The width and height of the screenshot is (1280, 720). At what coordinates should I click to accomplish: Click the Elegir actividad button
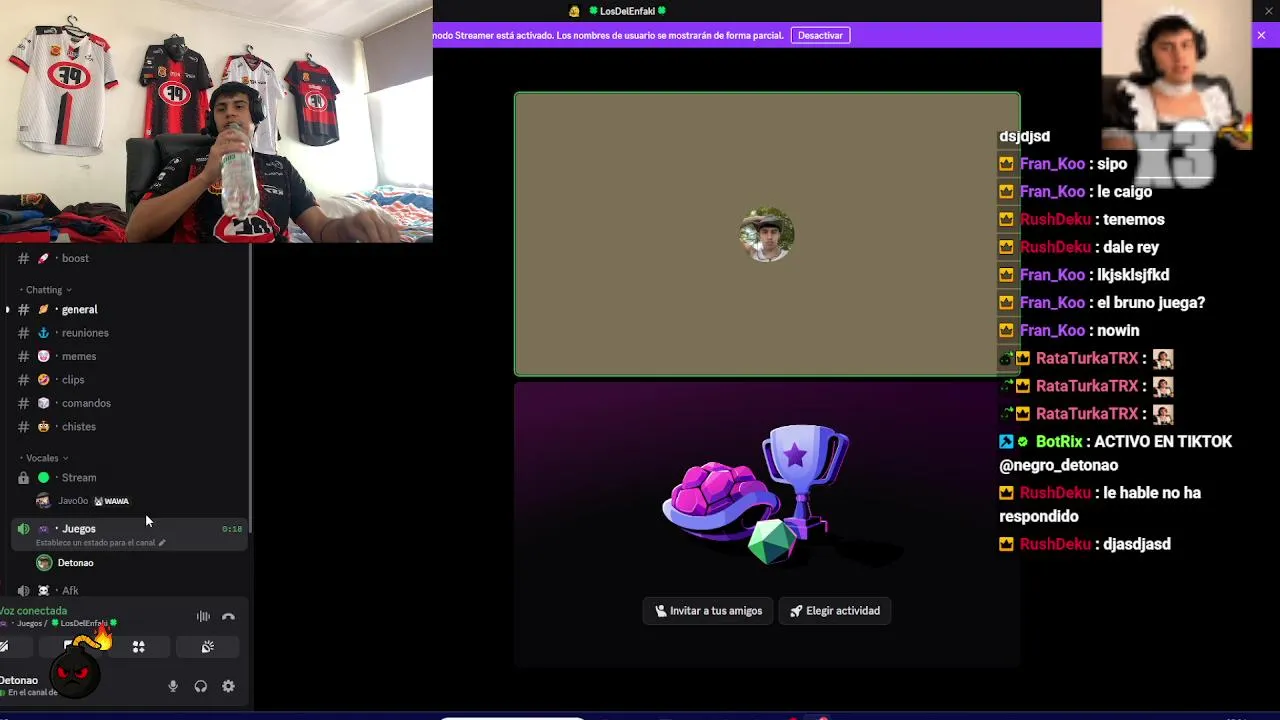pyautogui.click(x=835, y=611)
